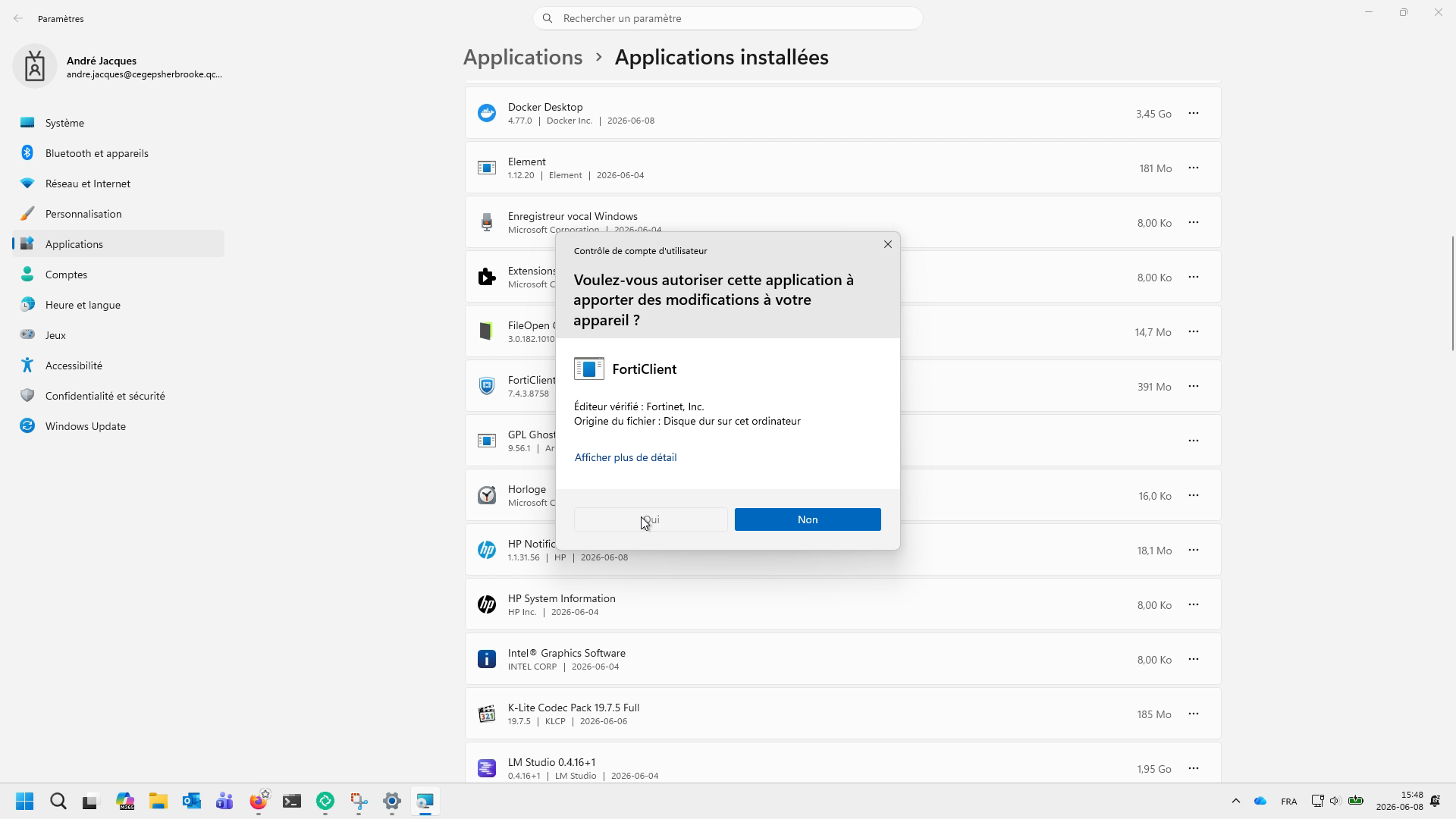Open options menu for GPL Ghostscript
This screenshot has height=819, width=1456.
pyautogui.click(x=1194, y=441)
